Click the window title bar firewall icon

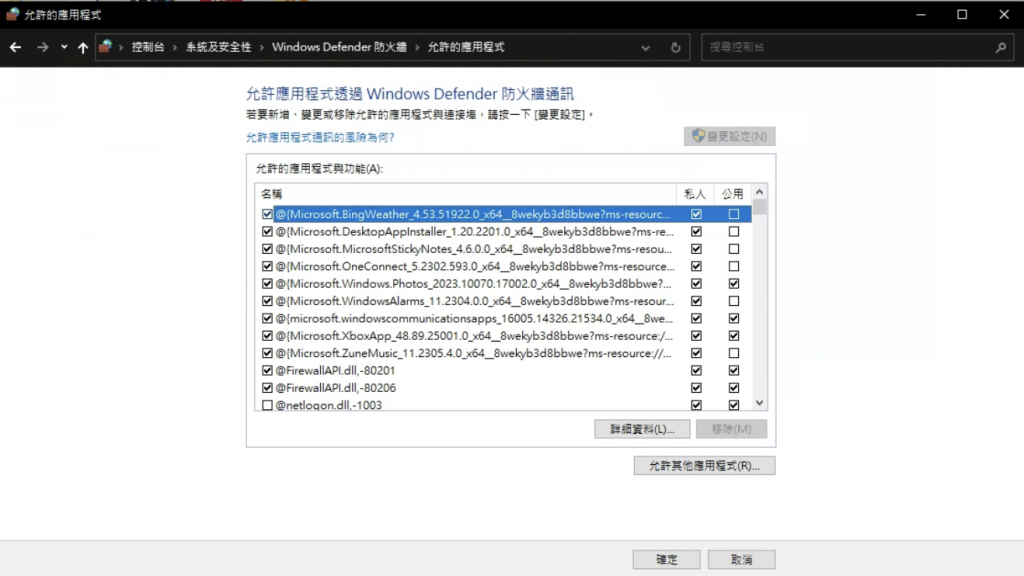click(12, 14)
